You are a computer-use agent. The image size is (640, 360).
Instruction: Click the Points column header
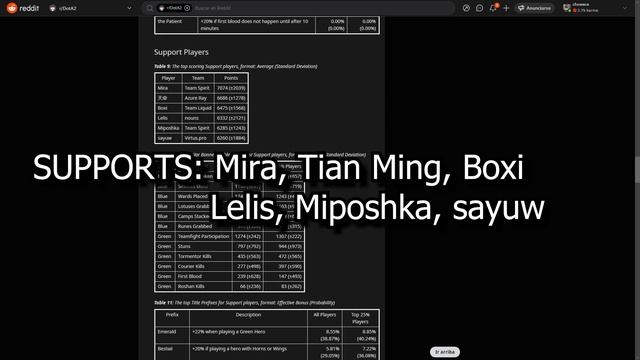(x=231, y=78)
